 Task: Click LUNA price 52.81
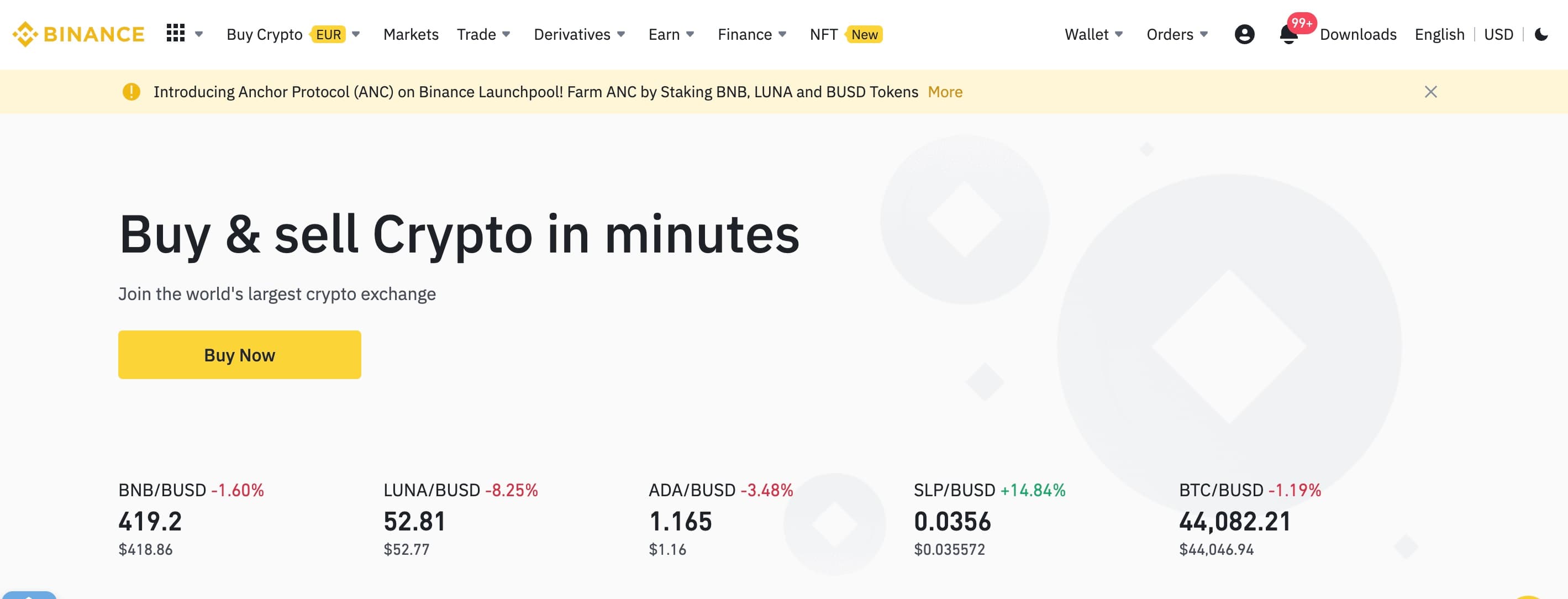414,522
